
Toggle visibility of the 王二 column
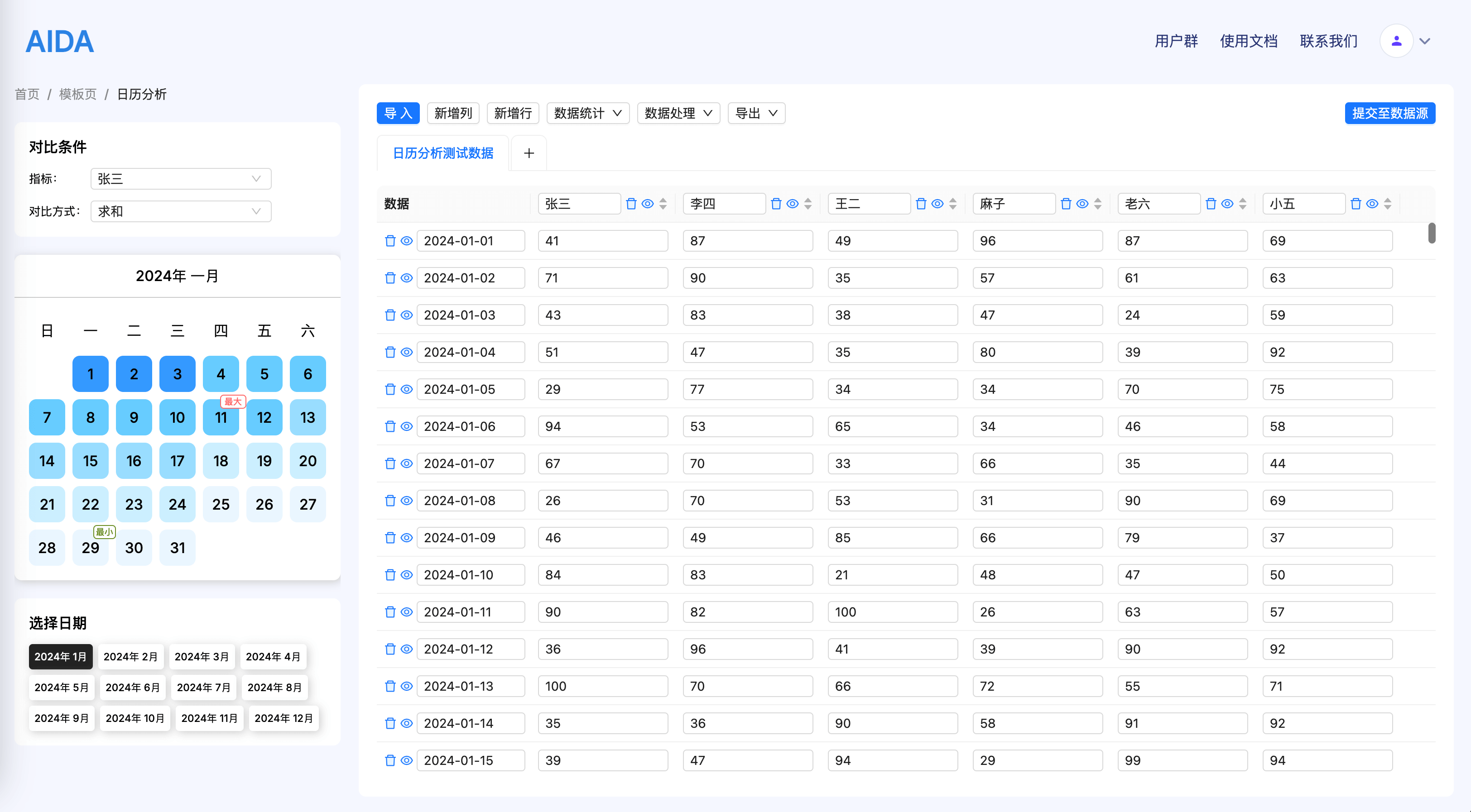[937, 204]
